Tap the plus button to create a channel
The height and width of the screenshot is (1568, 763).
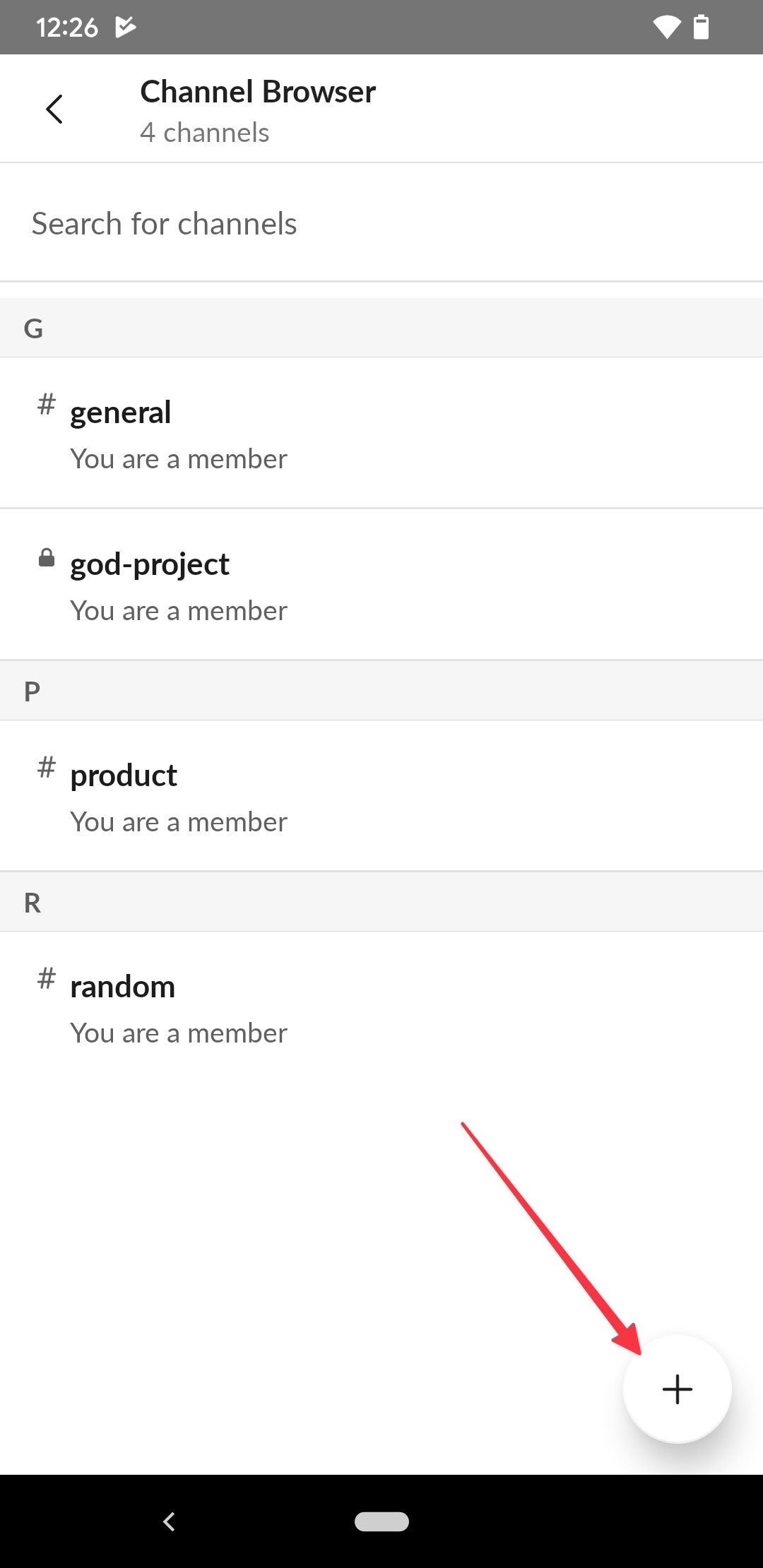(x=677, y=1388)
